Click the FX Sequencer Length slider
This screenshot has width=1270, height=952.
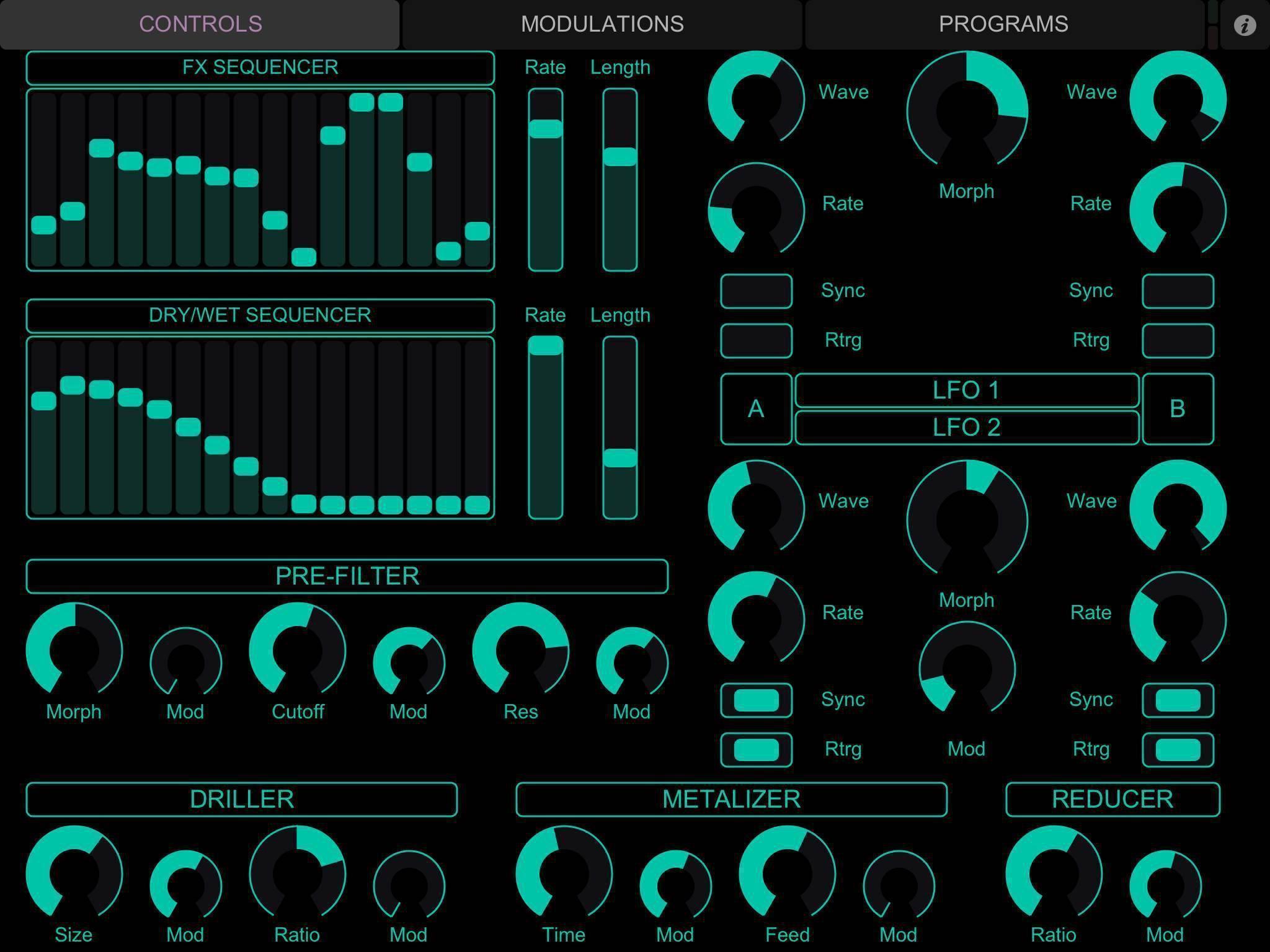(x=620, y=180)
